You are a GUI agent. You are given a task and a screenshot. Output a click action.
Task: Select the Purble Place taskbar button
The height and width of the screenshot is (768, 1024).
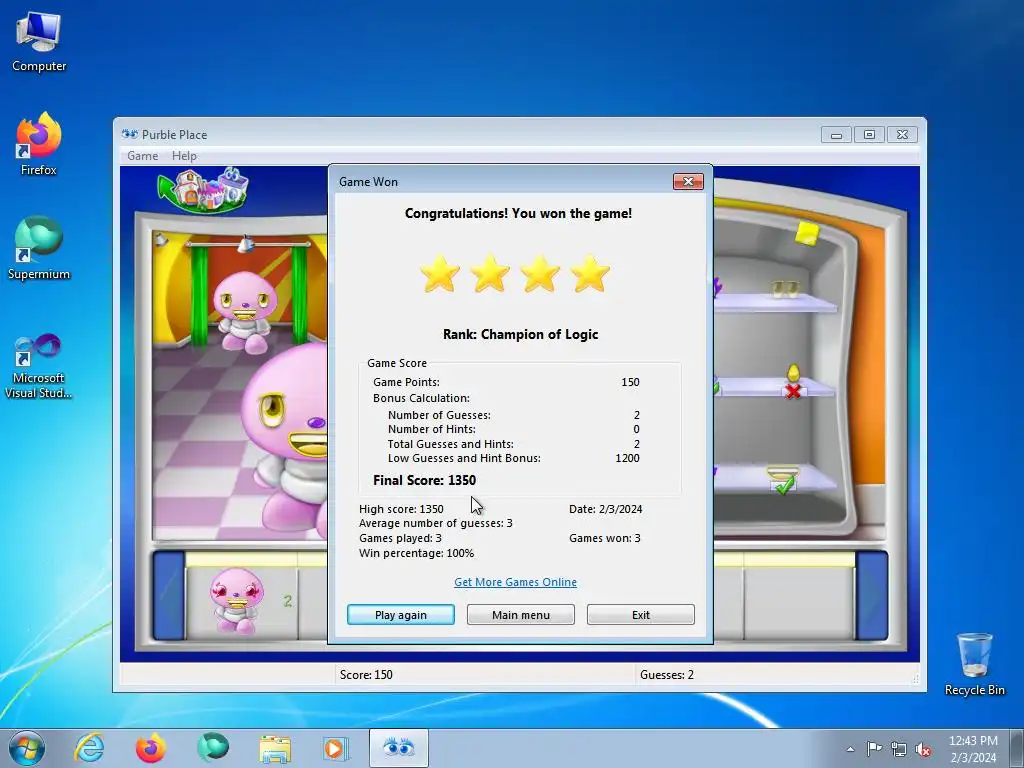click(398, 748)
